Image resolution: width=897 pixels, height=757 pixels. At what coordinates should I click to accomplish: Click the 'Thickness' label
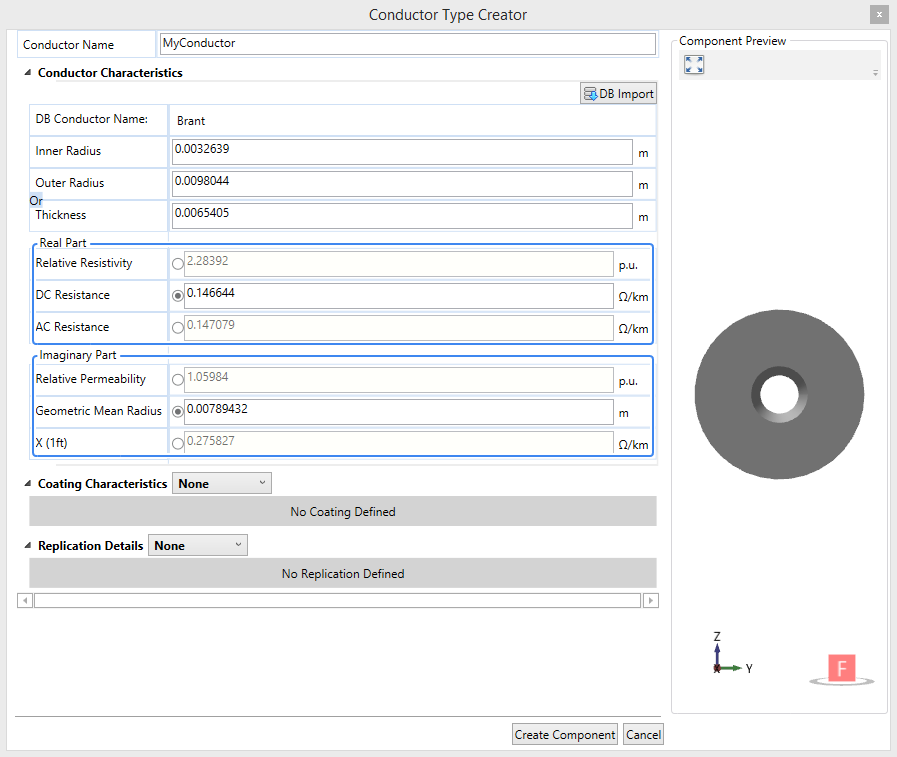pyautogui.click(x=61, y=215)
